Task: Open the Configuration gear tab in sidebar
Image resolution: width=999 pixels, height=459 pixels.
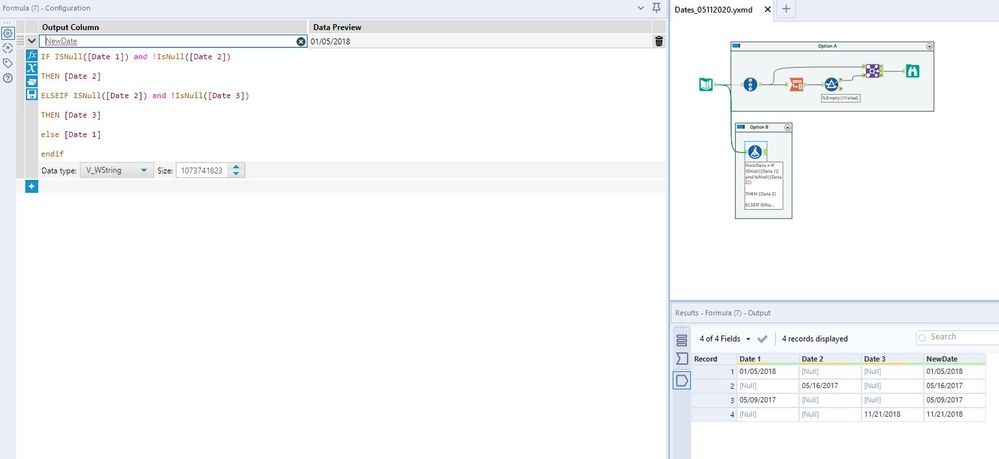Action: [8, 33]
